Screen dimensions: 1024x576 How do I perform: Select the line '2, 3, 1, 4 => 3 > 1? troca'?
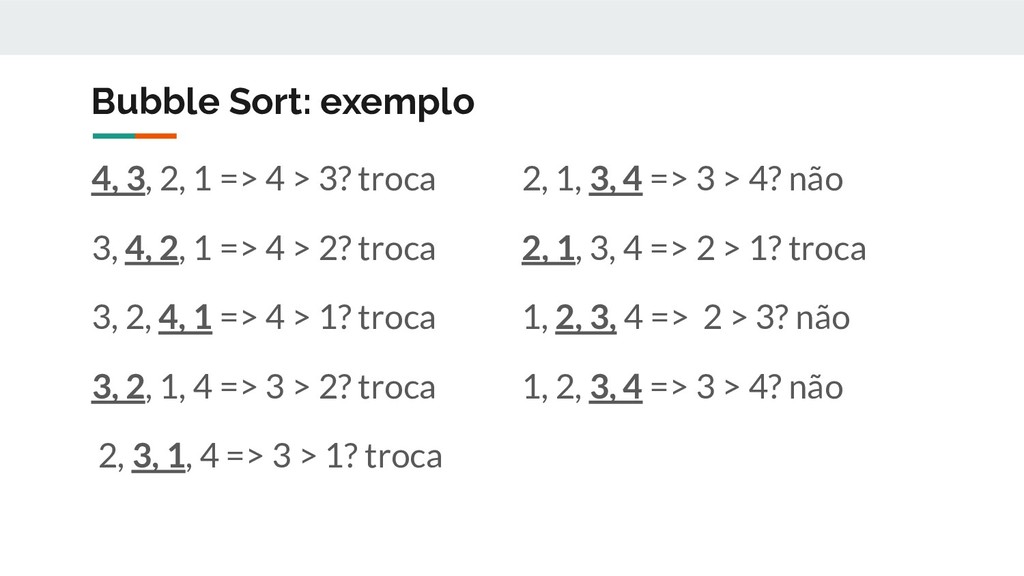270,456
